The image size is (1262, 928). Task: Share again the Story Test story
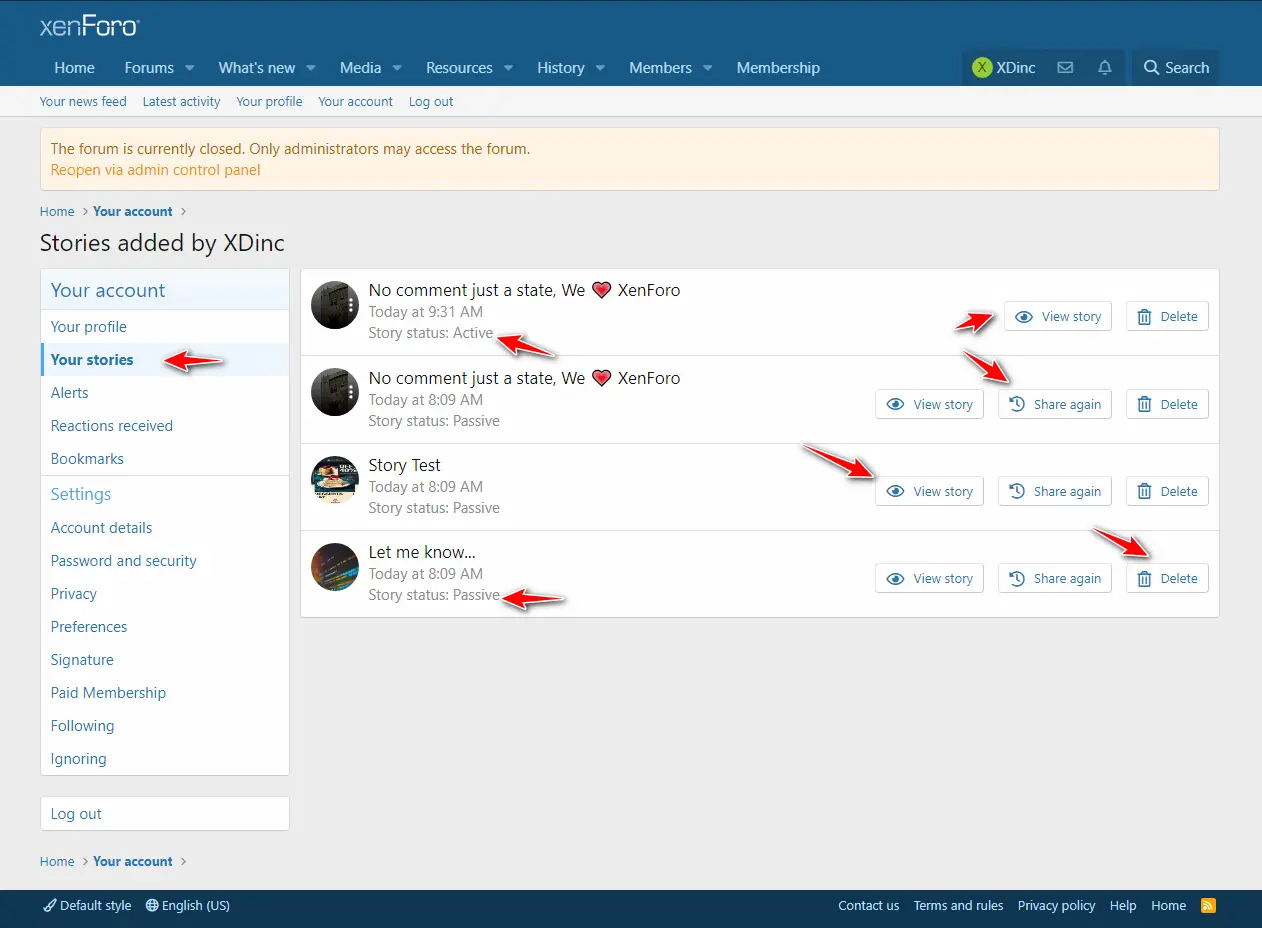click(1054, 492)
